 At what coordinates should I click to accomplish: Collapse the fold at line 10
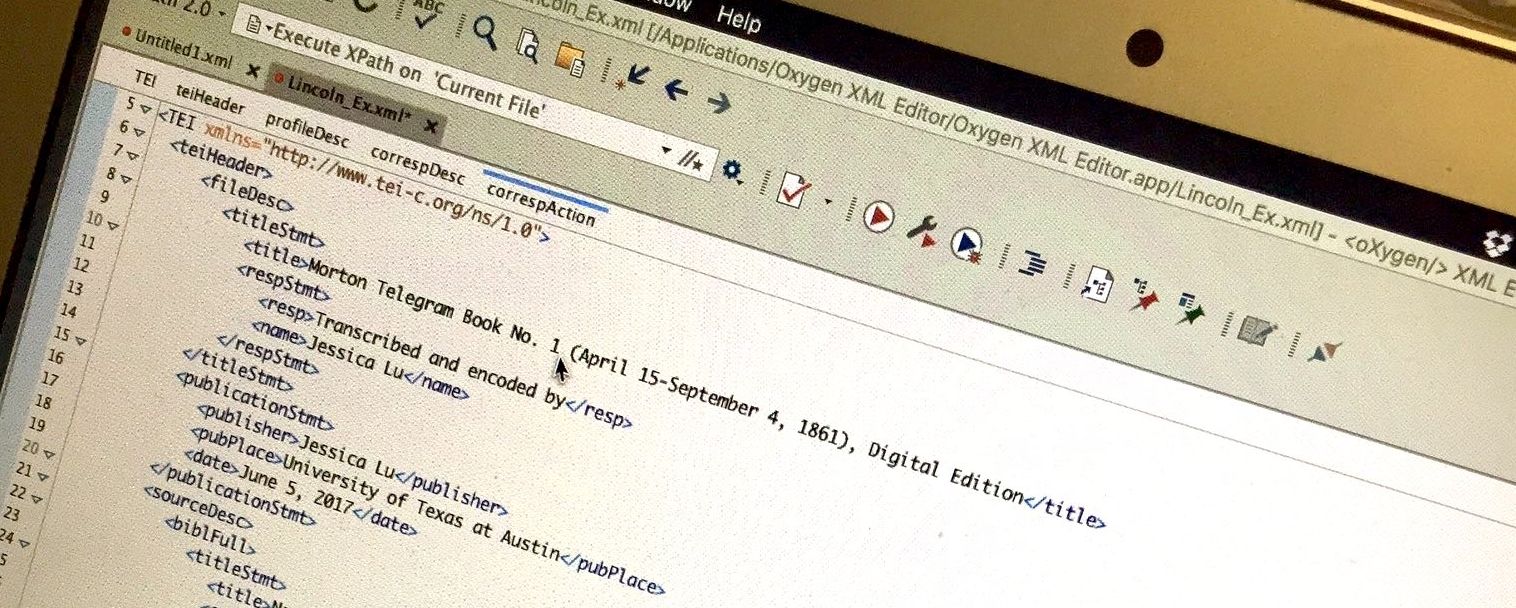pyautogui.click(x=113, y=226)
